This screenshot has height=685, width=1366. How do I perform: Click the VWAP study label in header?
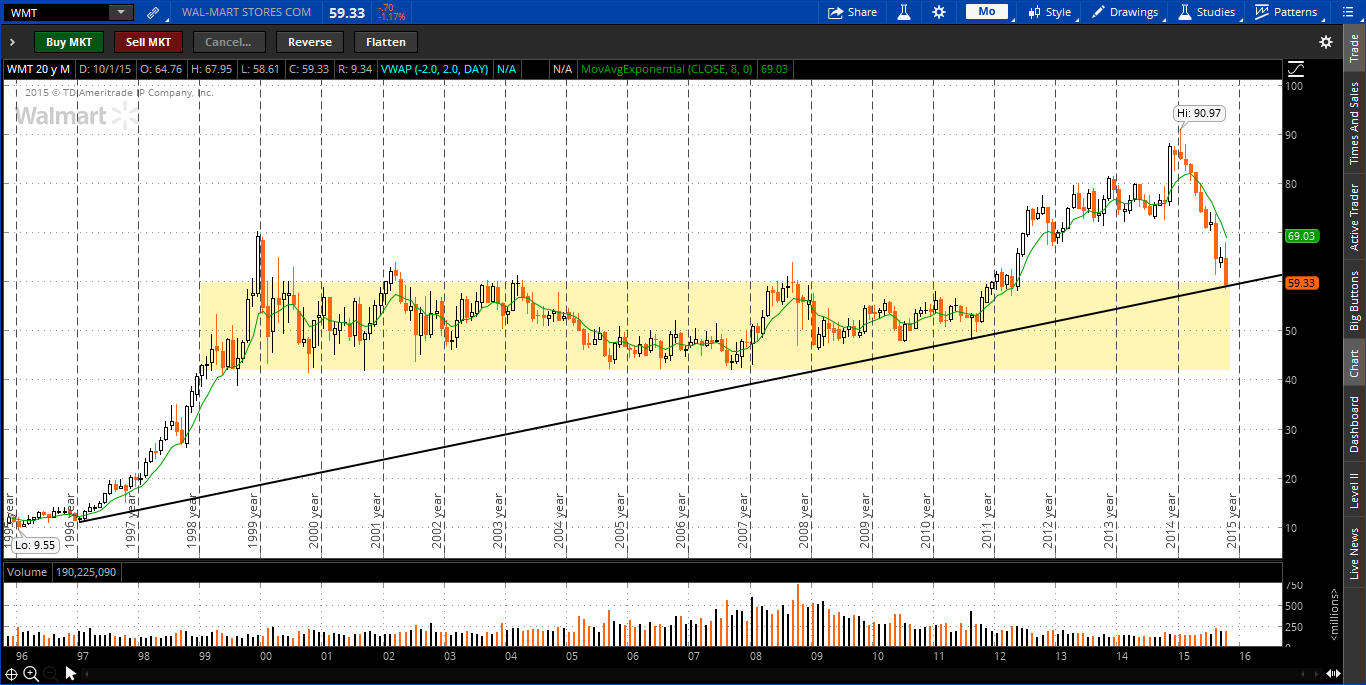(435, 69)
